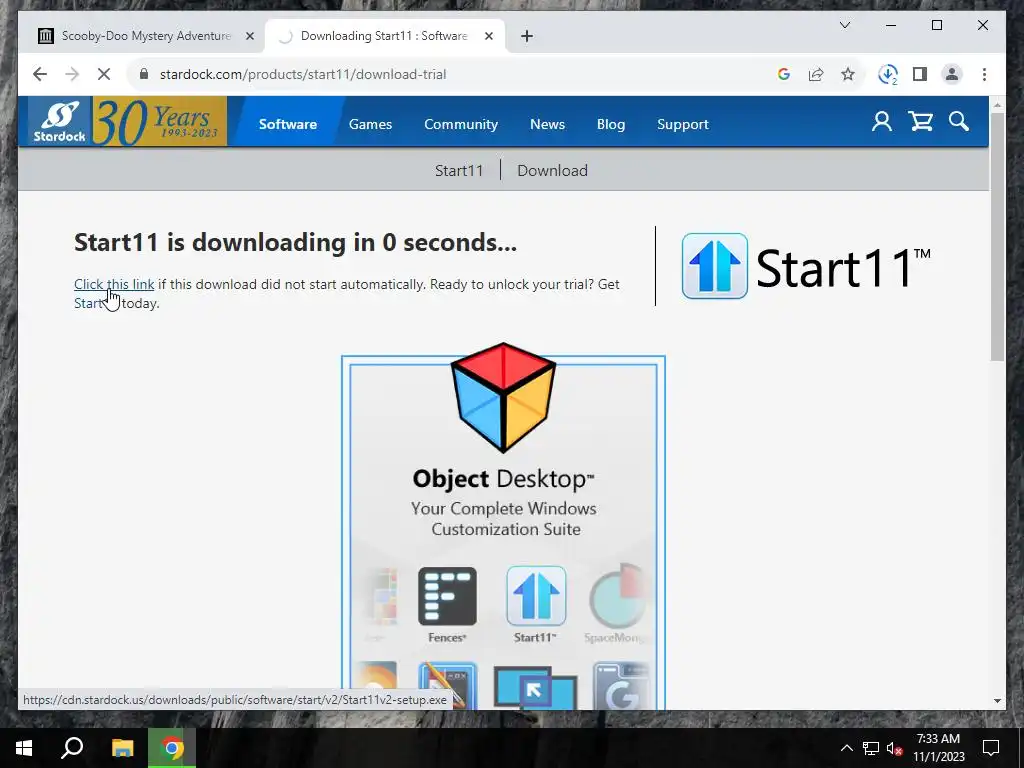Screen dimensions: 1024x768
Task: Click the Stardock logo in the header
Action: [59, 121]
